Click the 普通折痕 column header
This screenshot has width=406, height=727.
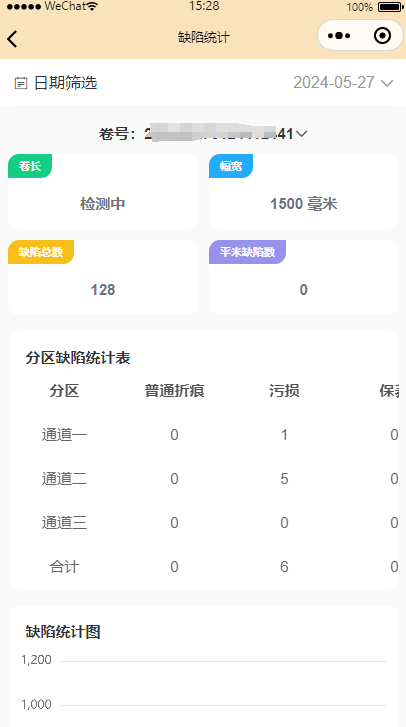[174, 391]
